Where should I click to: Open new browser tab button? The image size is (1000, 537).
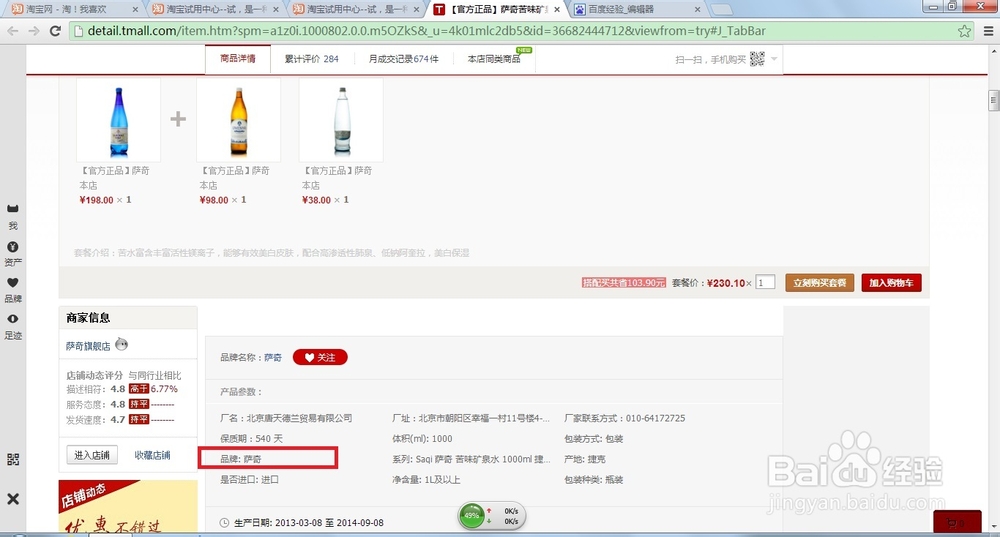click(x=721, y=10)
